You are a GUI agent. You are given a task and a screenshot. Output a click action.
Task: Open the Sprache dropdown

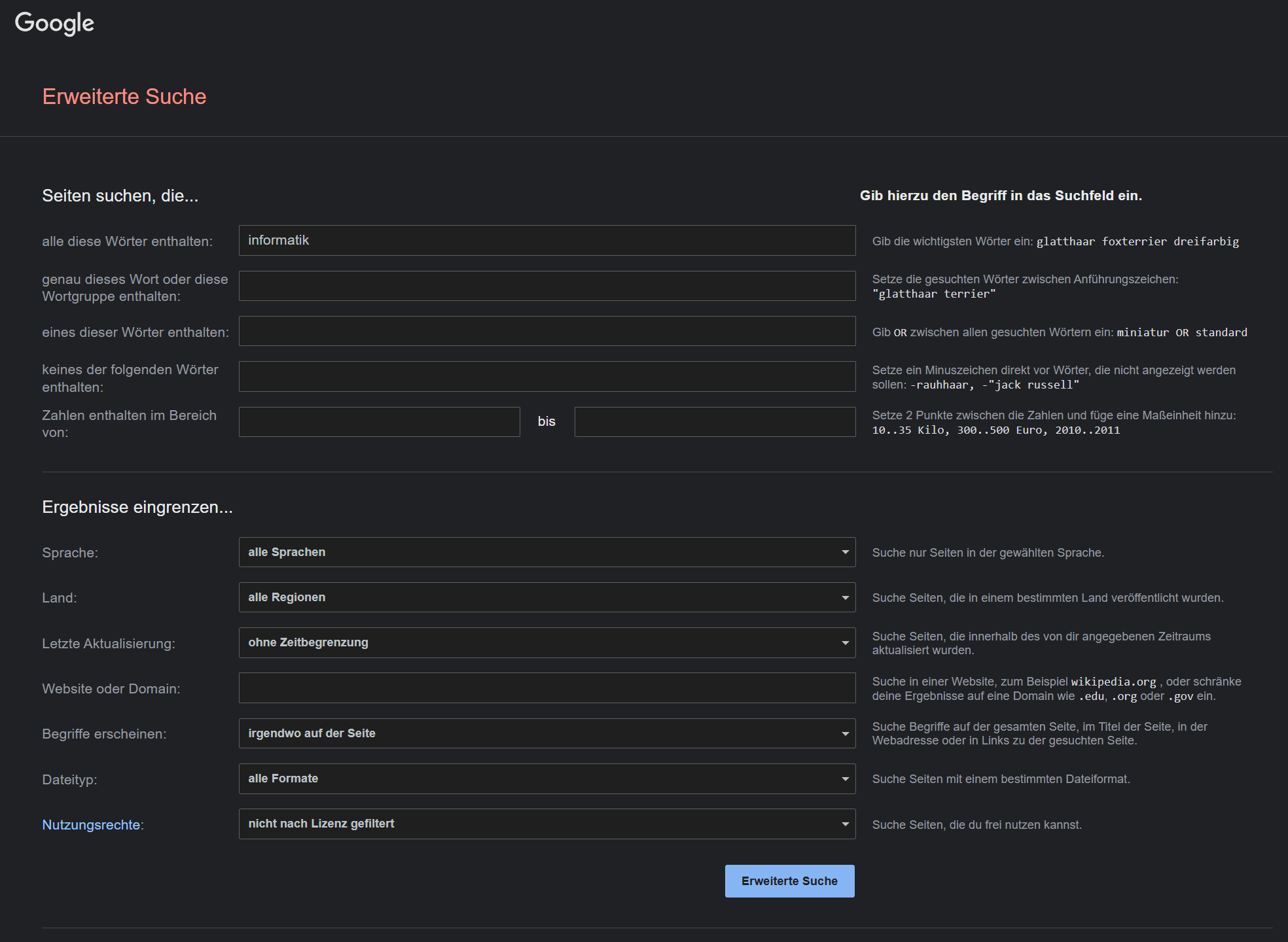[x=546, y=552]
